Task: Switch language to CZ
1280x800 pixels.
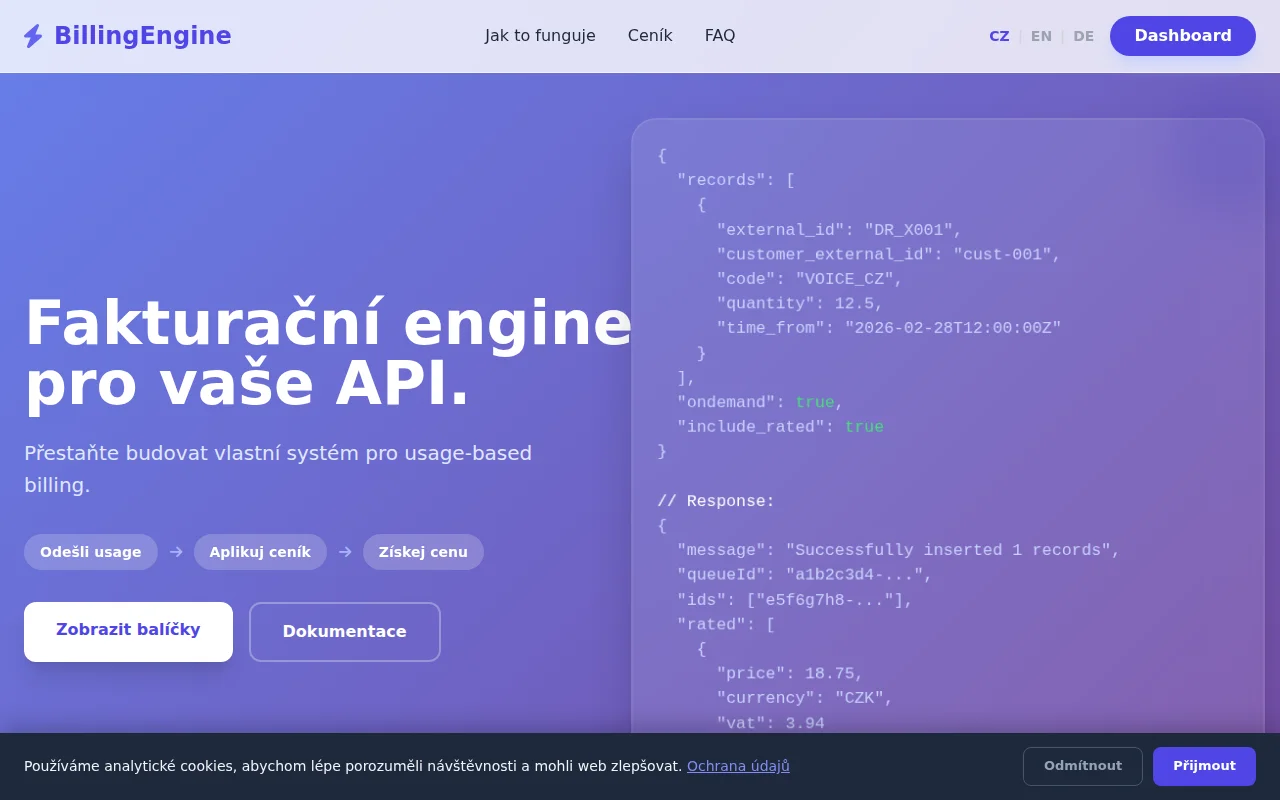Action: tap(999, 36)
